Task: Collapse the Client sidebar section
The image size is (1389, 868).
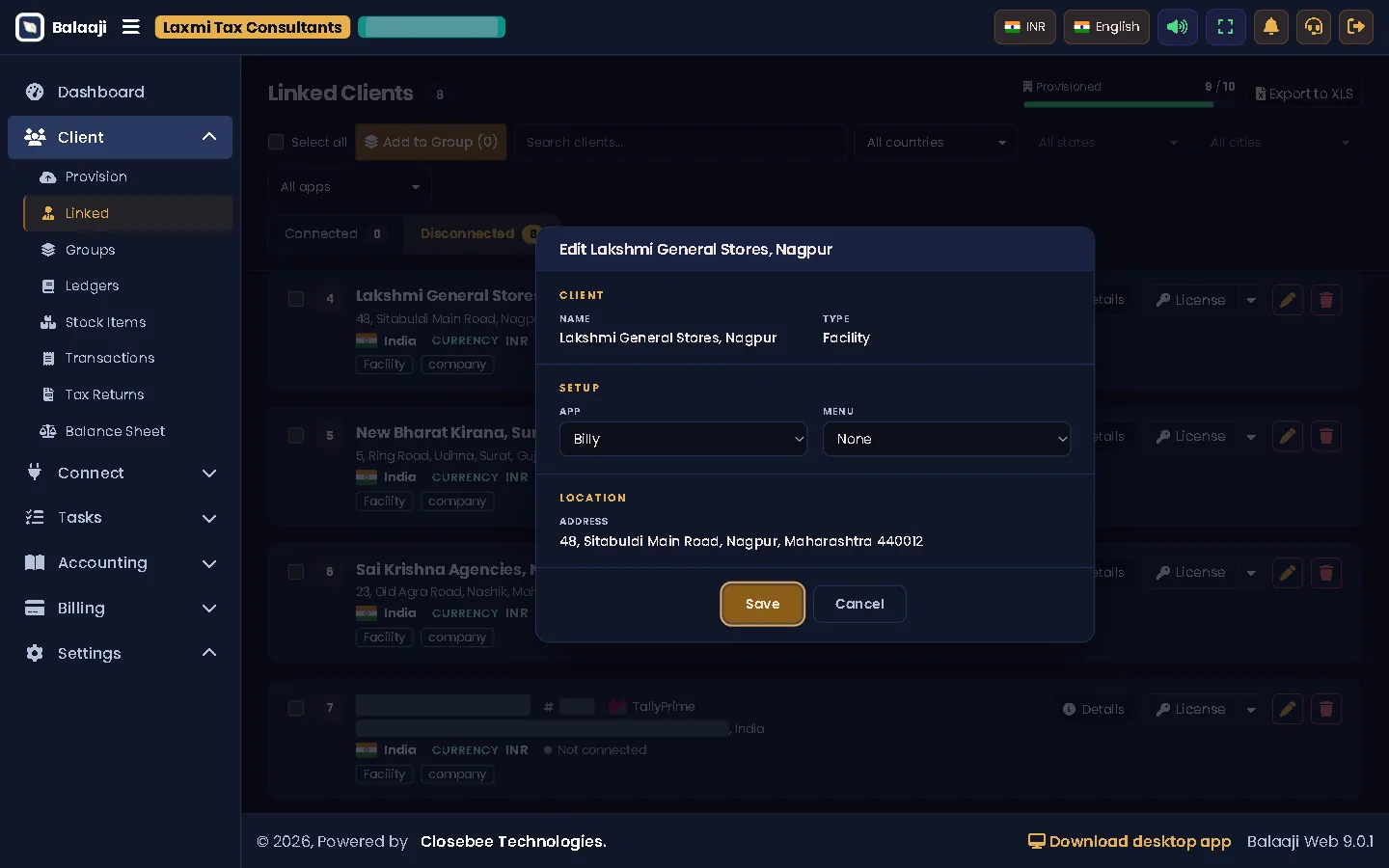Action: [x=120, y=137]
